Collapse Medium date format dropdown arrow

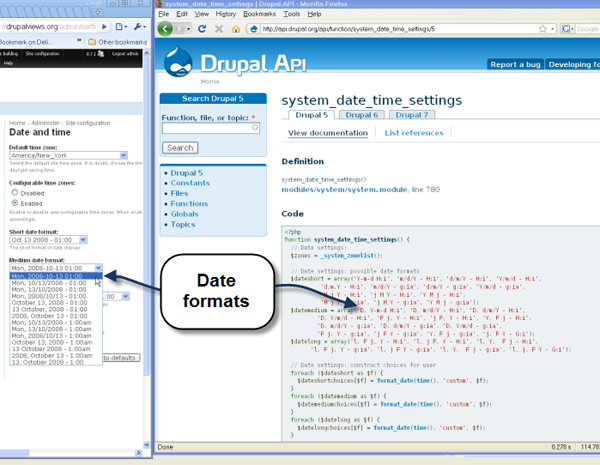98,268
